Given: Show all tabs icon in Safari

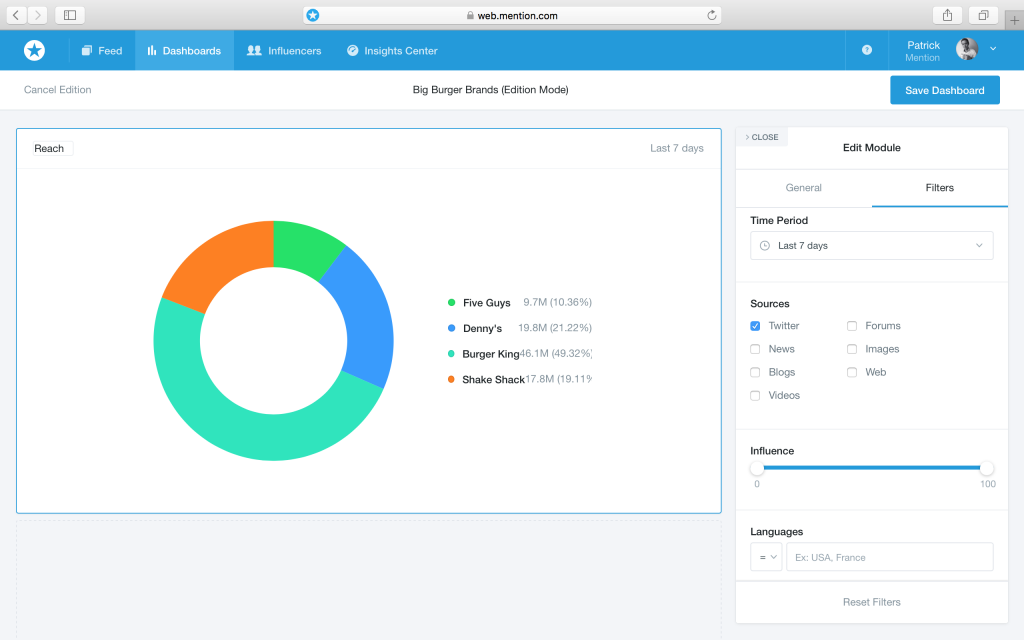Looking at the screenshot, I should (983, 15).
